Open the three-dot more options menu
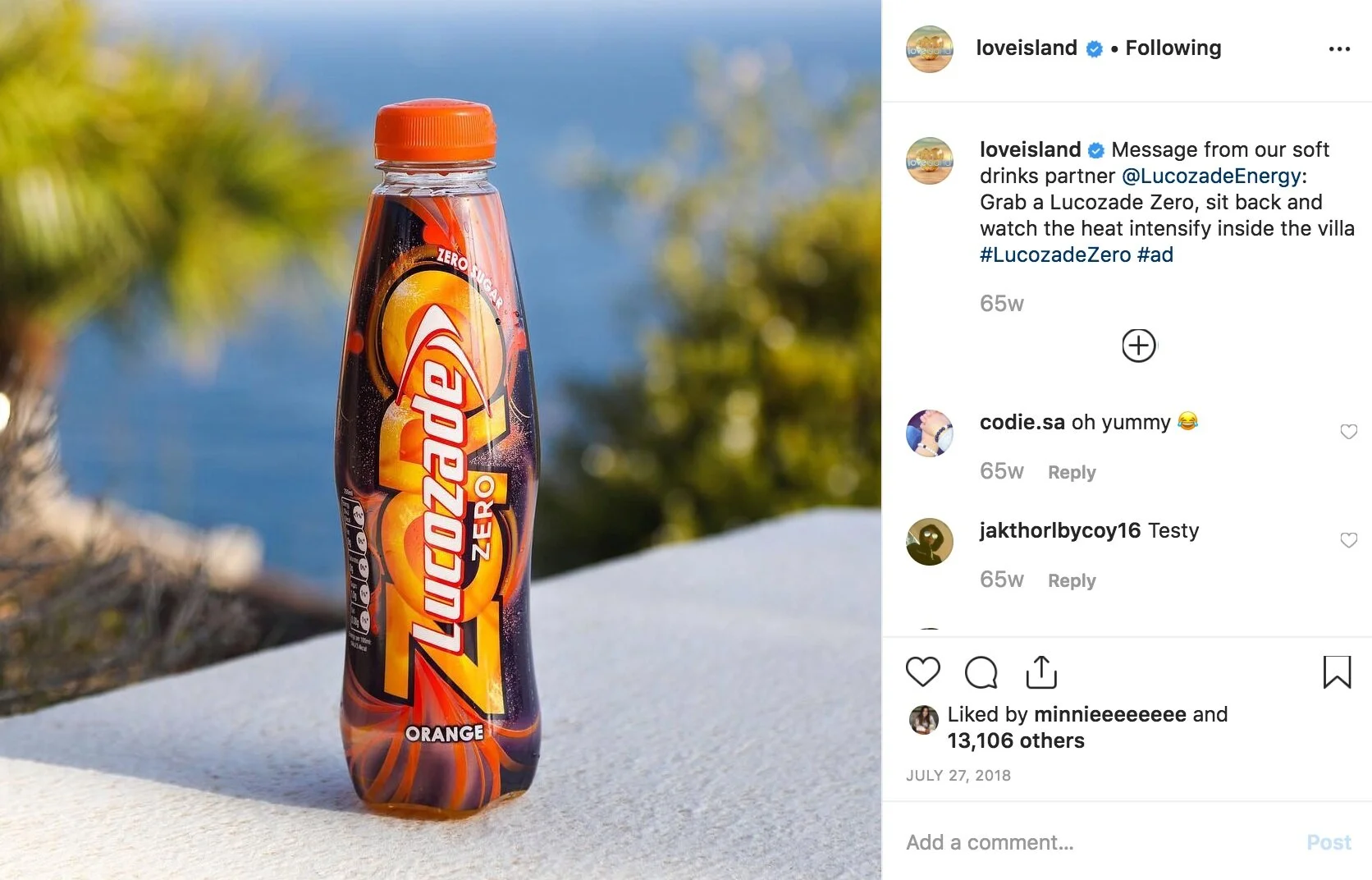The height and width of the screenshot is (880, 1372). [x=1339, y=49]
